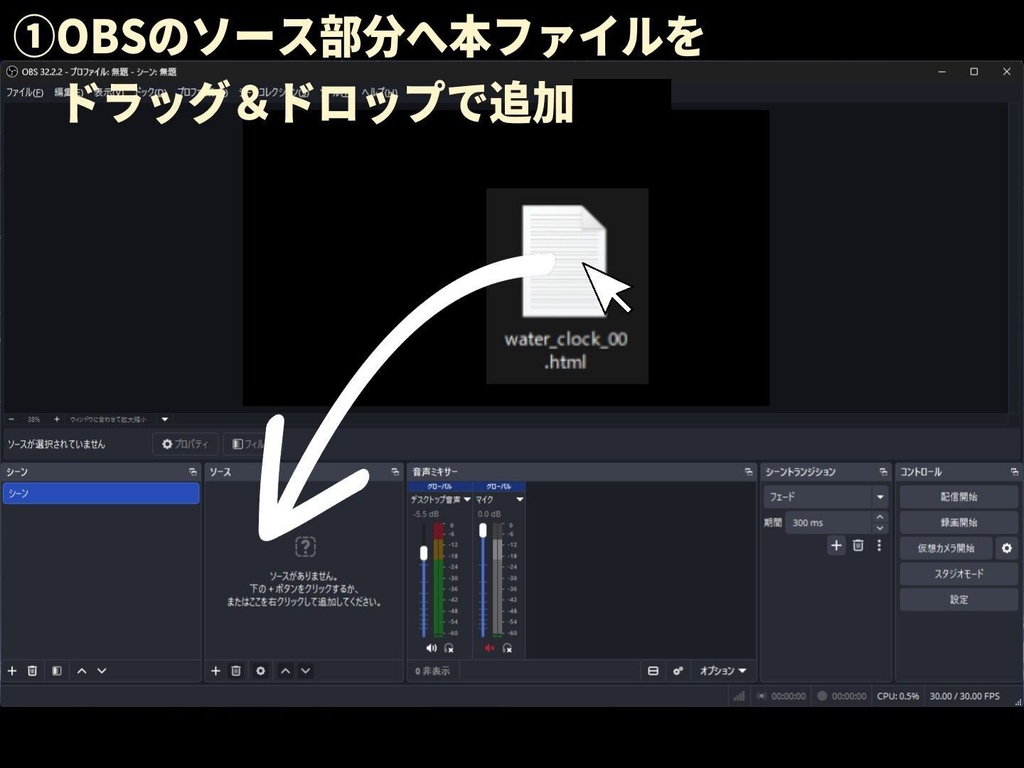Viewport: 1024px width, 768px height.
Task: Move source up in ソース panel
Action: tap(285, 671)
